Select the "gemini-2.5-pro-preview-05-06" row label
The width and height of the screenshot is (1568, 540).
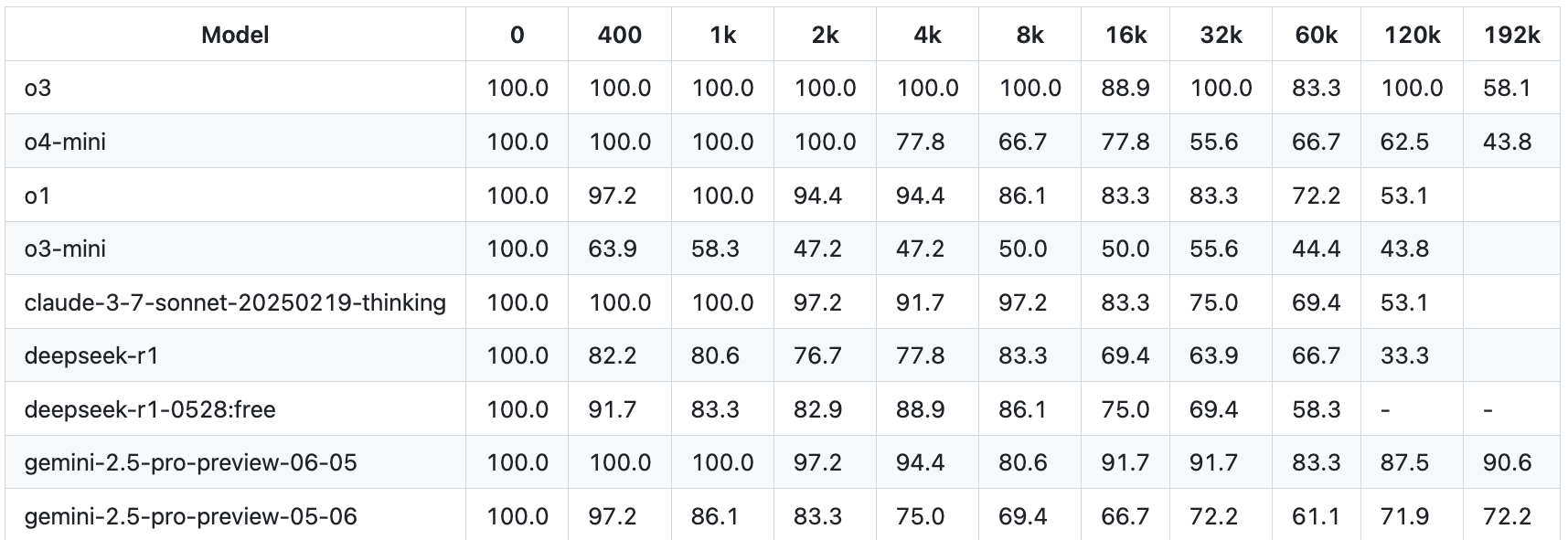pyautogui.click(x=190, y=516)
